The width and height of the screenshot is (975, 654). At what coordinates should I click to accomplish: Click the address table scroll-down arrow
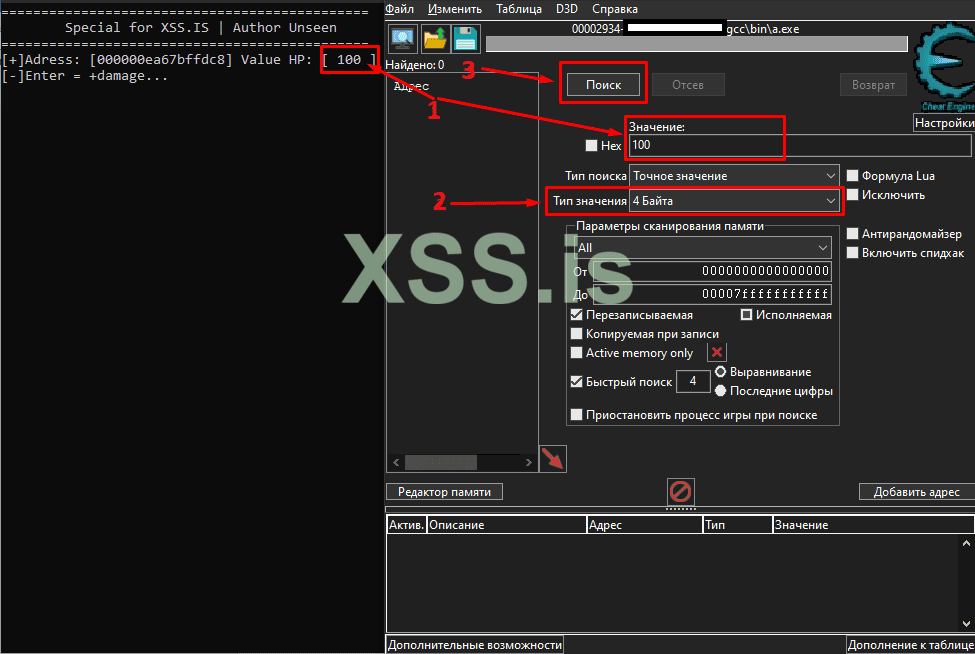(x=966, y=624)
